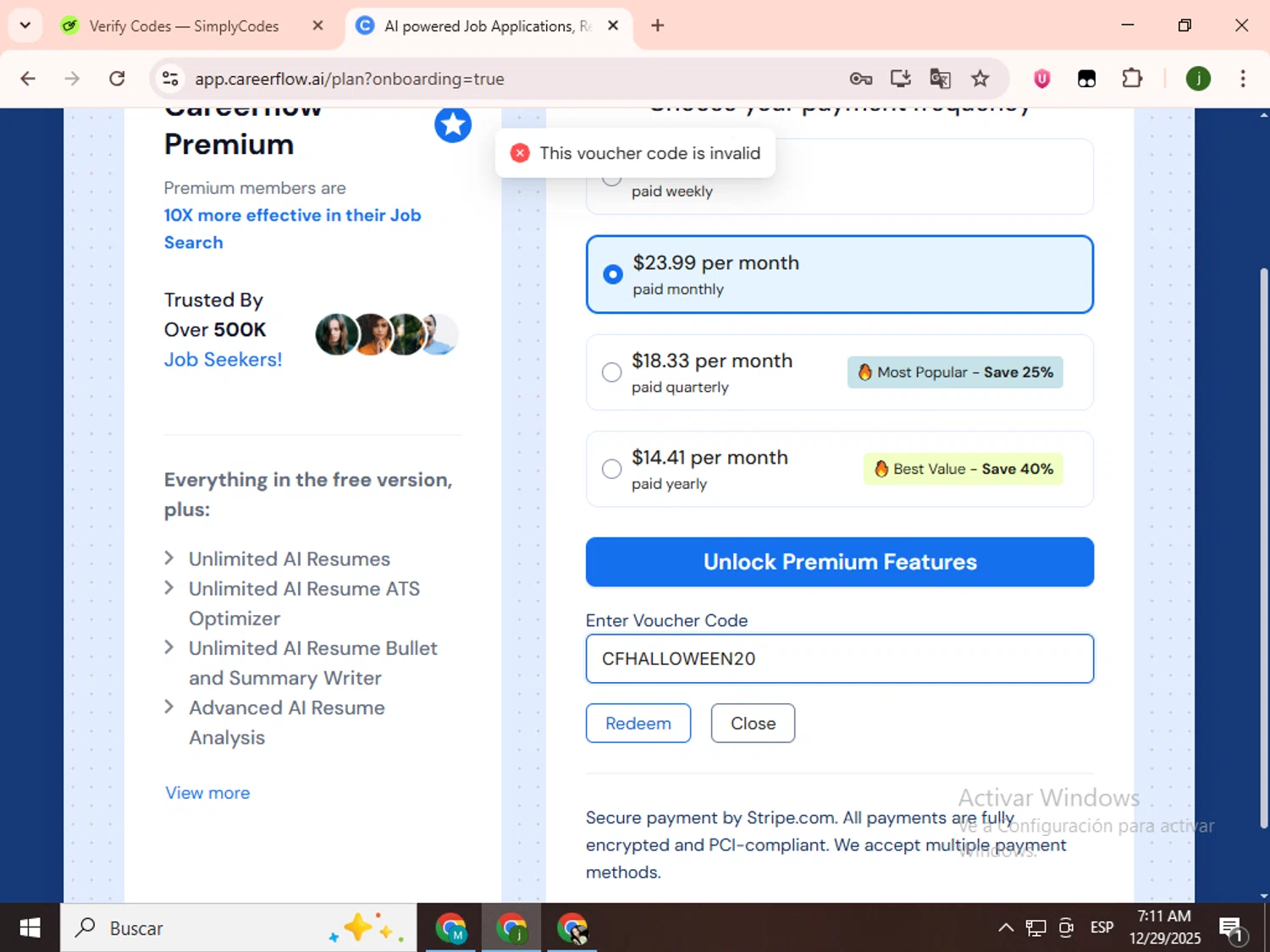Click the blue star premium badge
The width and height of the screenshot is (1270, 952).
coord(453,125)
